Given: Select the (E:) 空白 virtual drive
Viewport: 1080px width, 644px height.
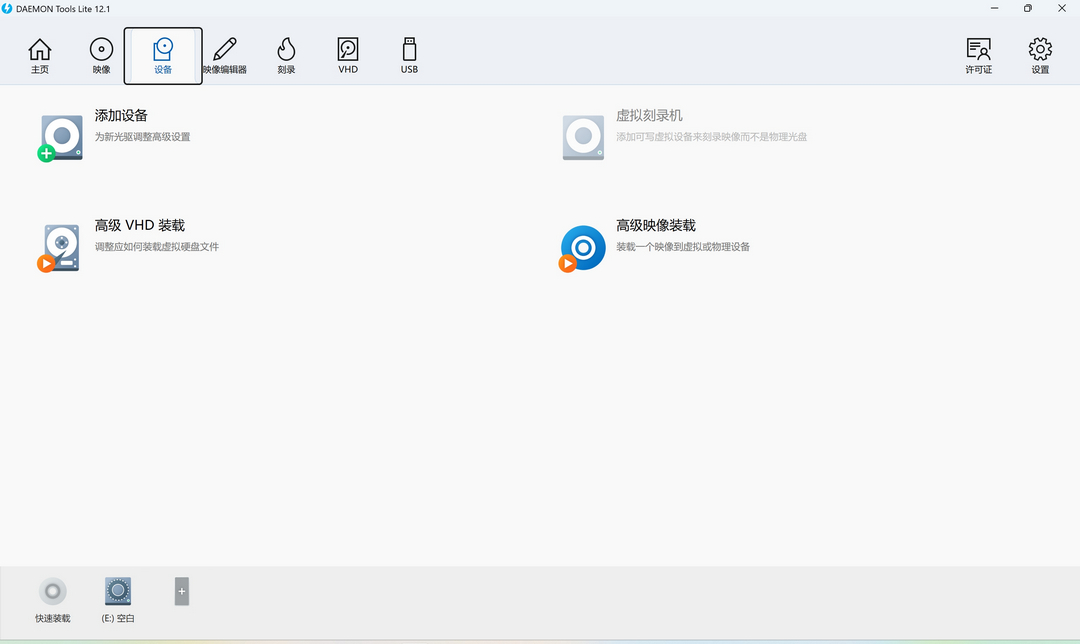Looking at the screenshot, I should (x=117, y=592).
